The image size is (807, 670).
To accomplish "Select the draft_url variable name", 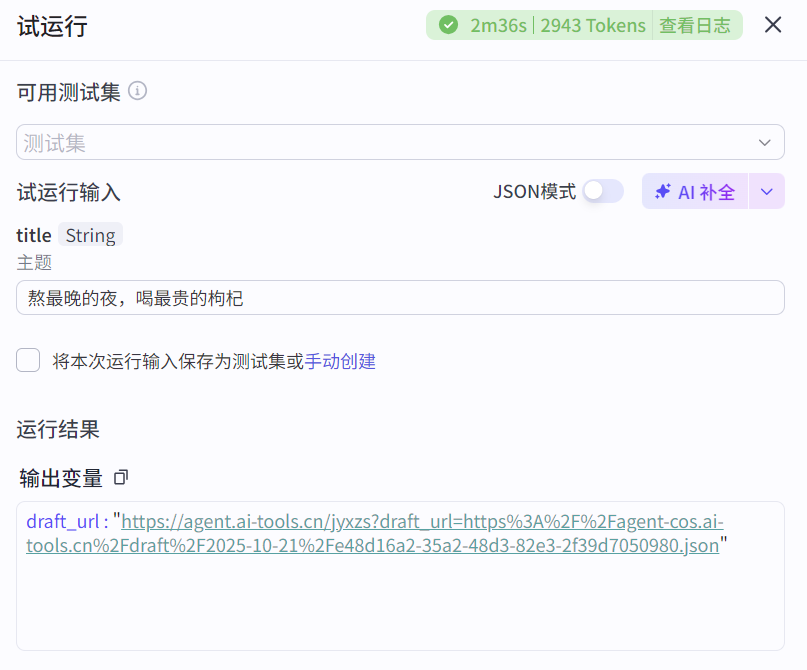I will tap(62, 522).
